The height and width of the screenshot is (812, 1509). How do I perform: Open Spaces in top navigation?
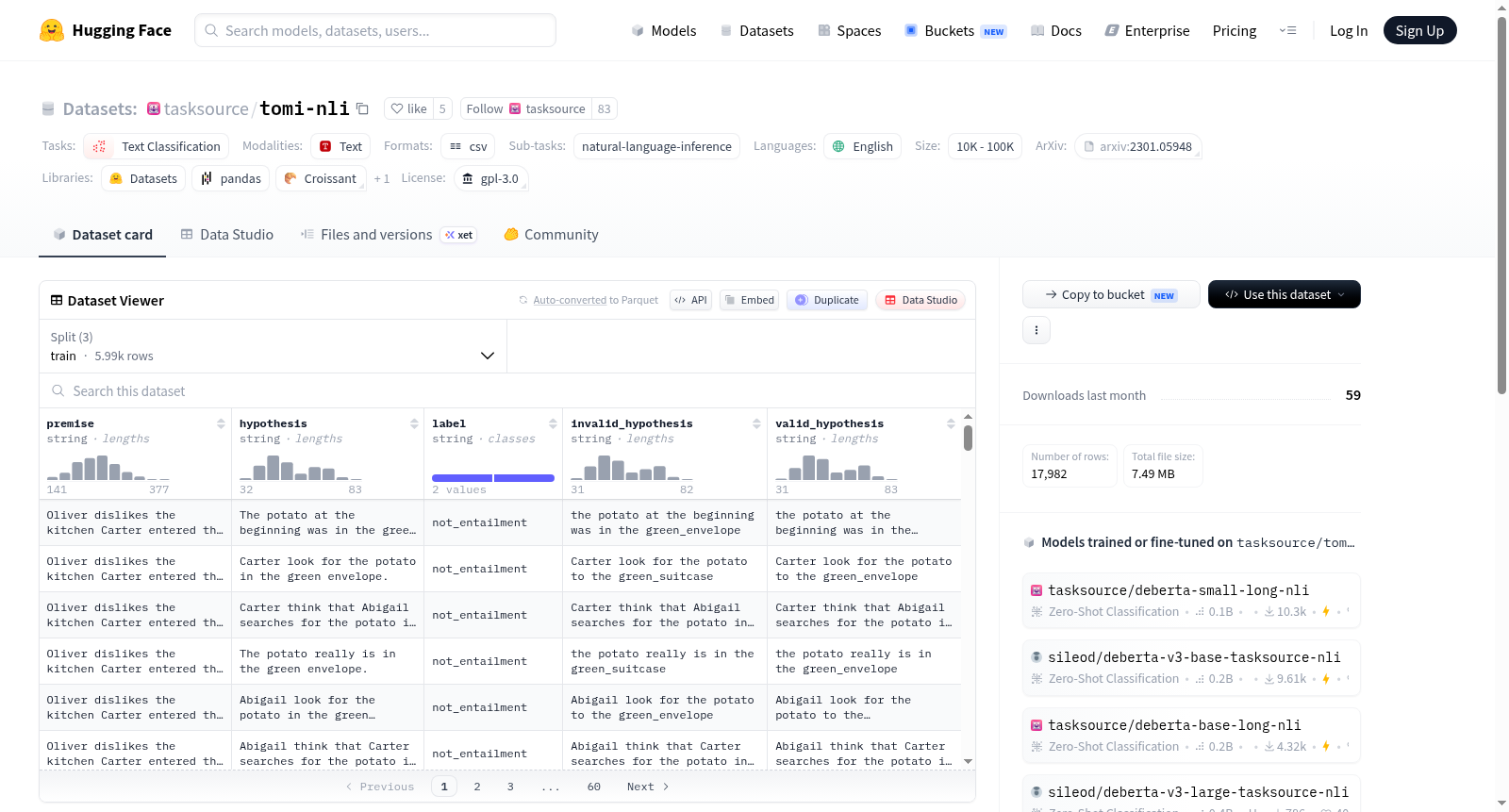tap(850, 30)
